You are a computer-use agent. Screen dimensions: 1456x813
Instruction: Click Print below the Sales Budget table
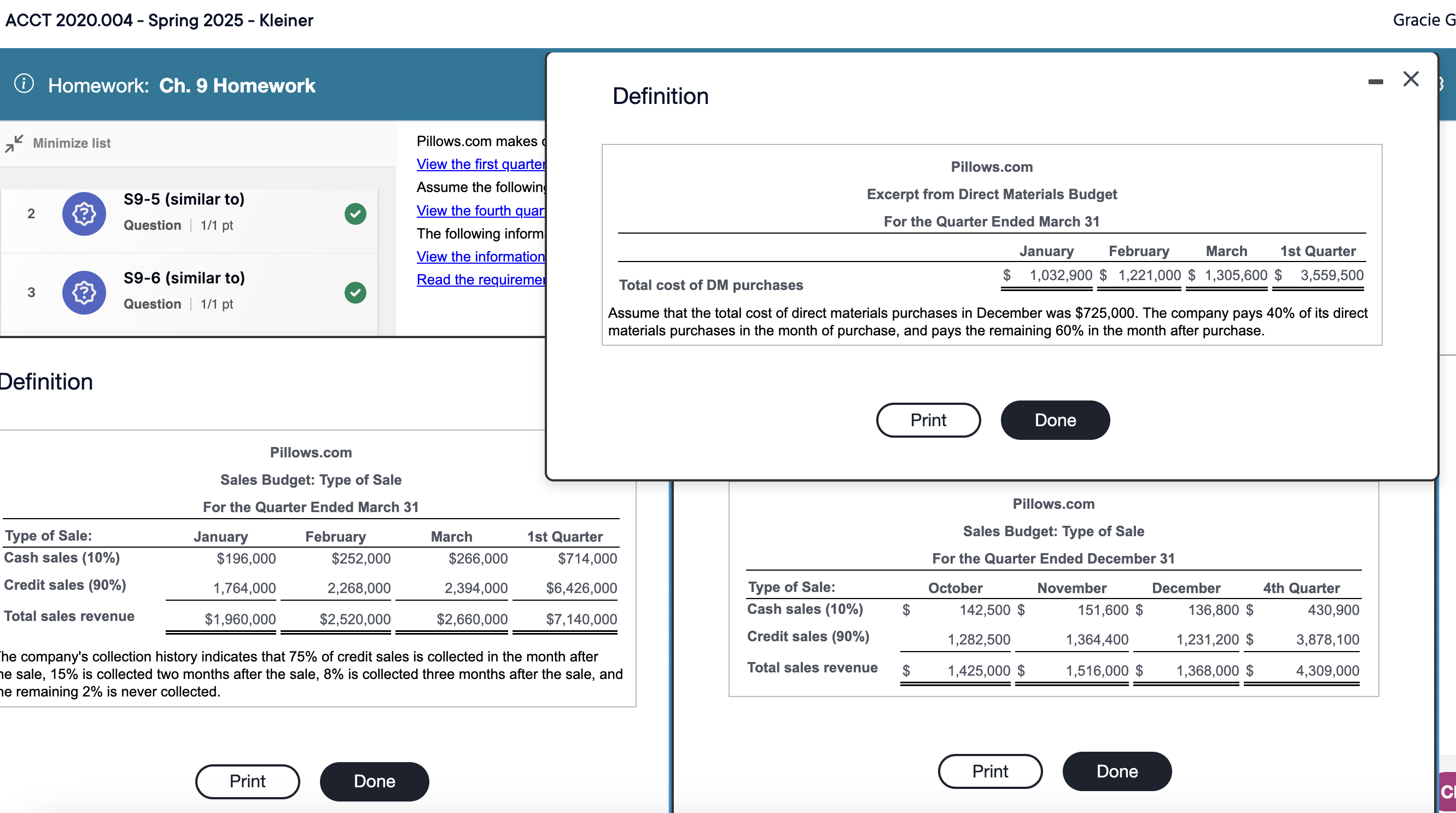247,781
